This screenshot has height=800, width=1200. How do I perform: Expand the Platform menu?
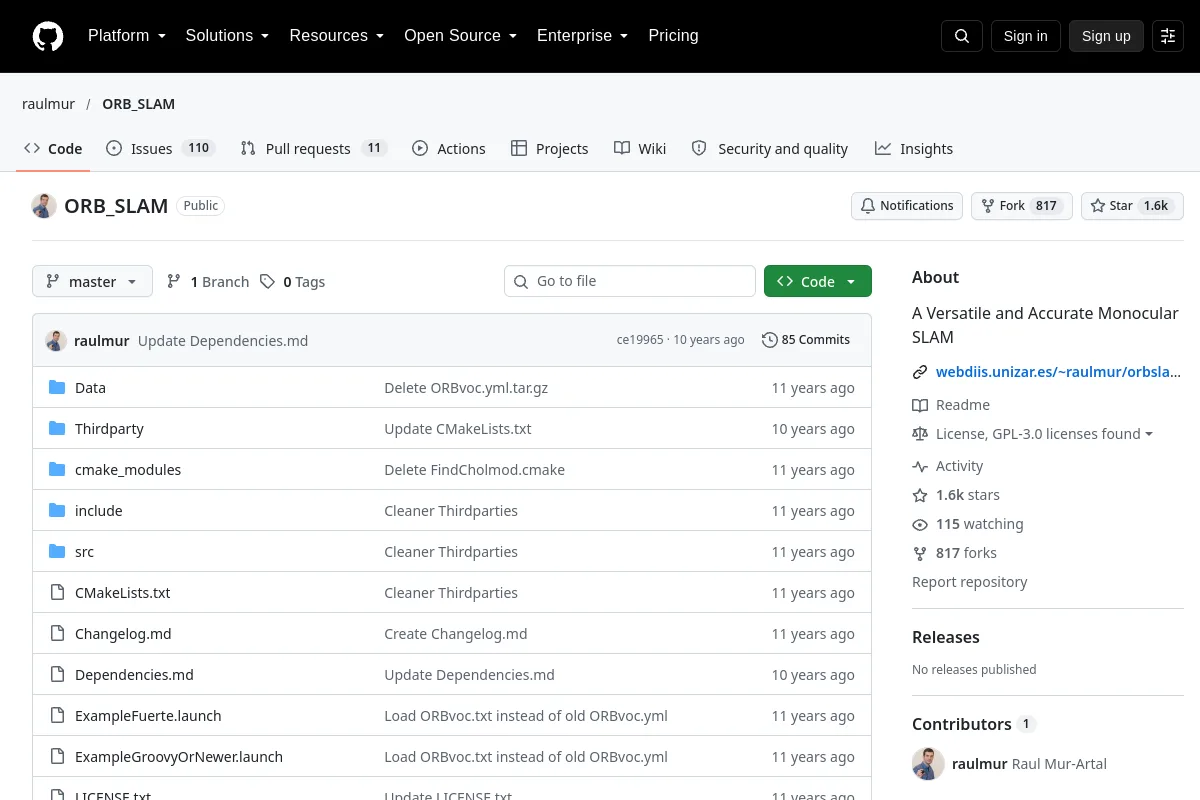coord(127,36)
